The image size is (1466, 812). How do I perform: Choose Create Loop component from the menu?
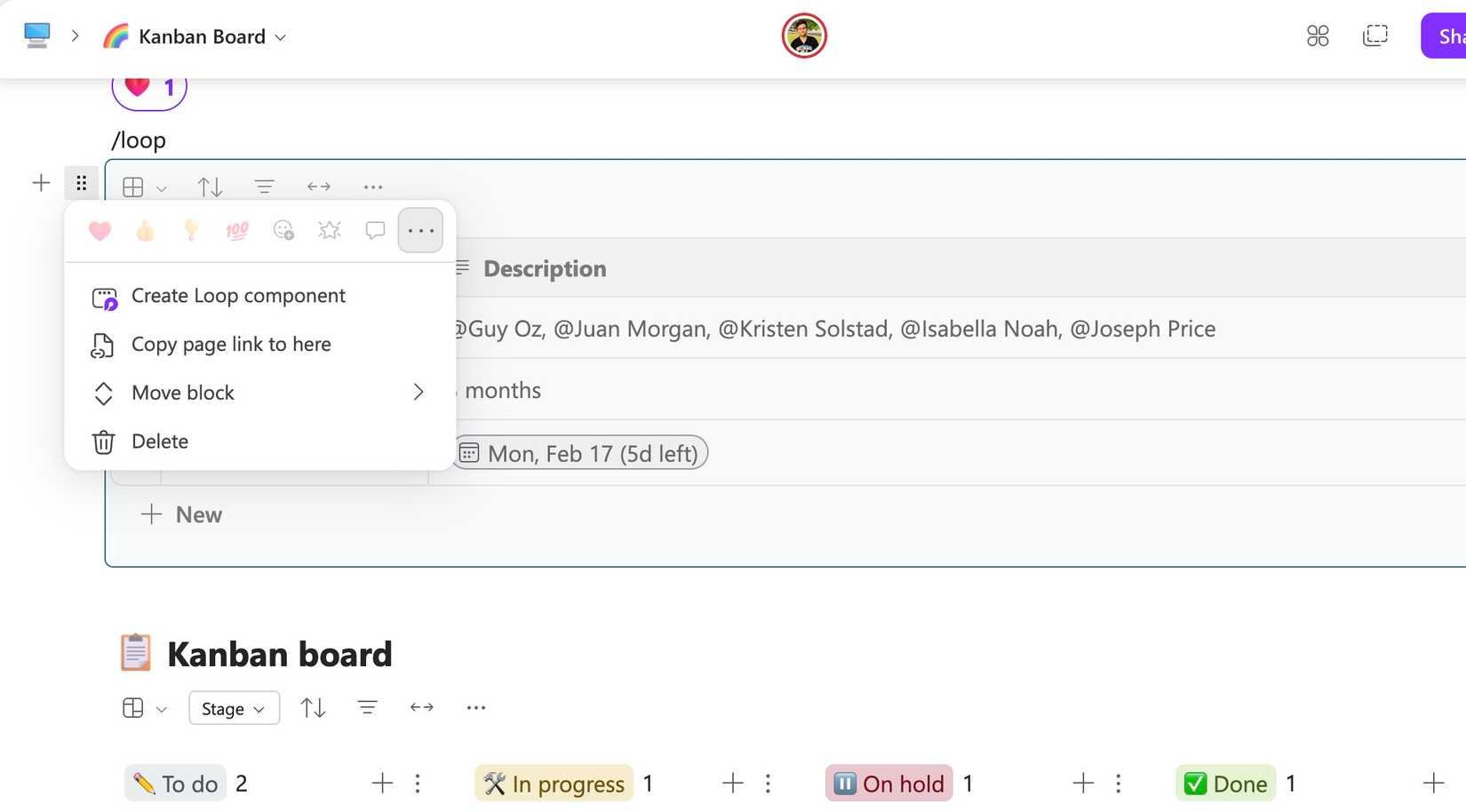pos(237,295)
